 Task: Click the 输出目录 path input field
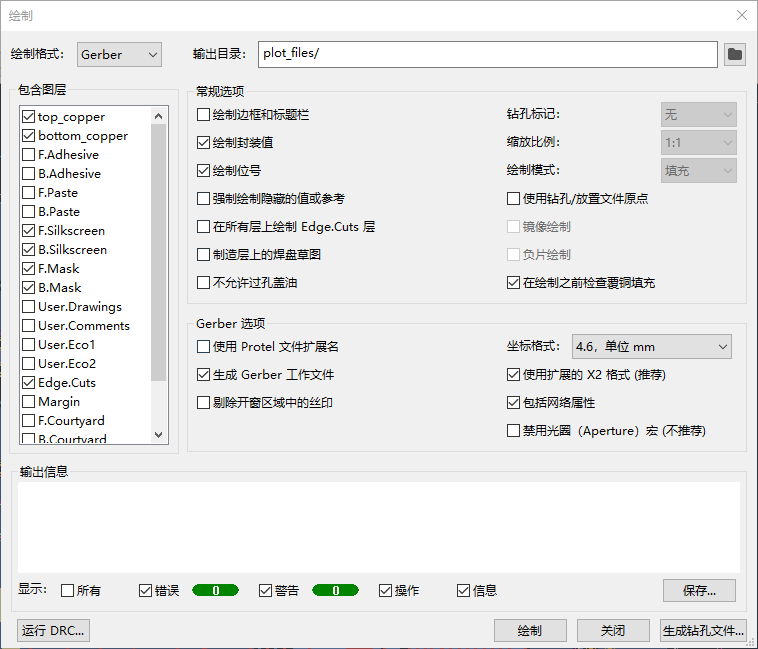(x=487, y=54)
